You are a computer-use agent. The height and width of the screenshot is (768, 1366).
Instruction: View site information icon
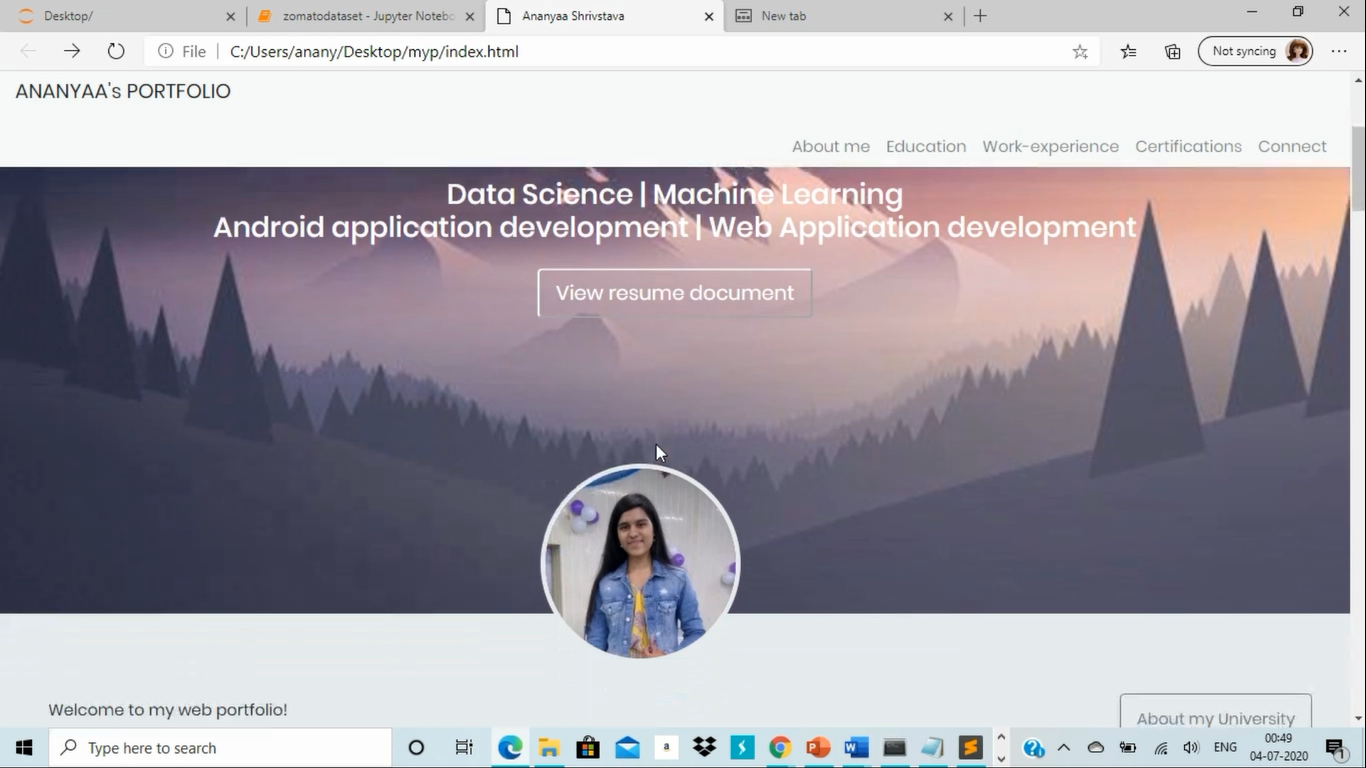coord(165,52)
